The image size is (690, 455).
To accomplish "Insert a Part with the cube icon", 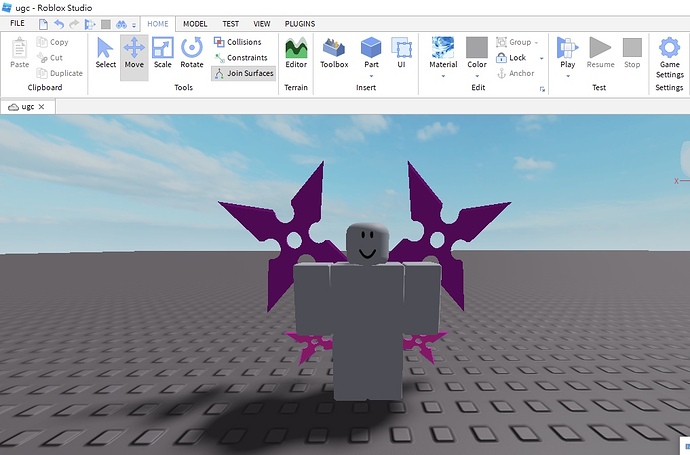I will [x=371, y=48].
